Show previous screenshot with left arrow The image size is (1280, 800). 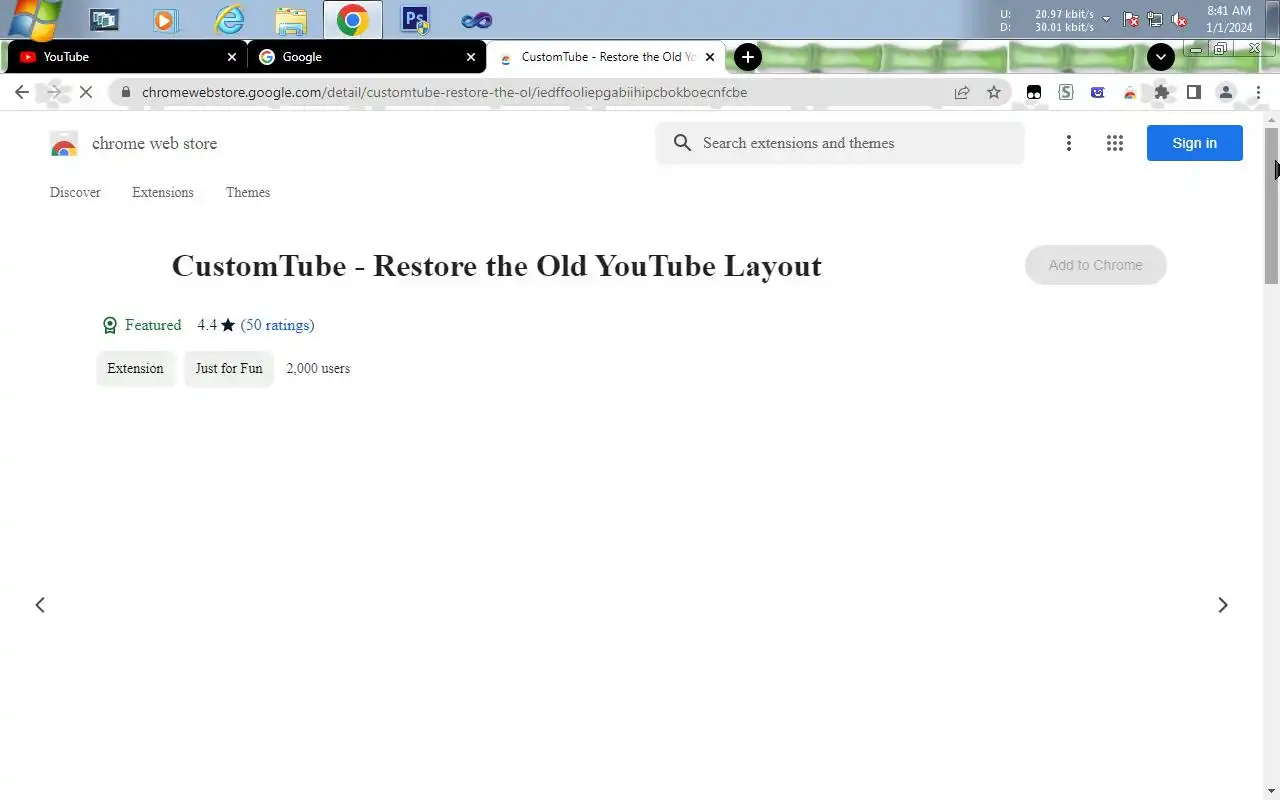(x=40, y=605)
